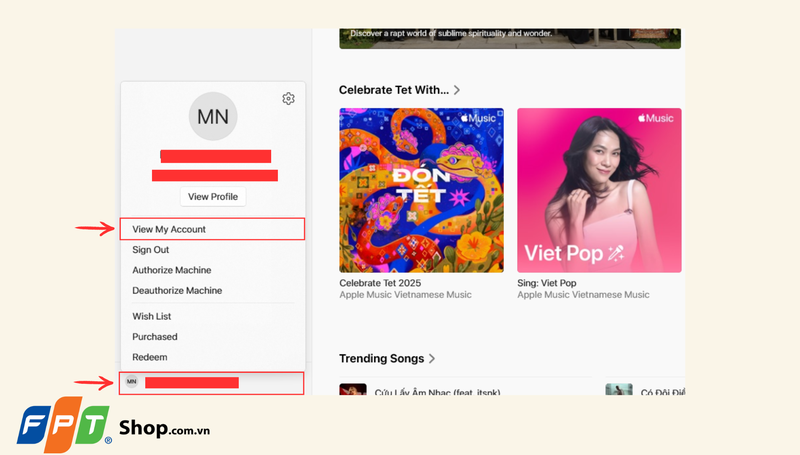Open the gear settings icon in account popup
The height and width of the screenshot is (455, 800).
tap(288, 98)
